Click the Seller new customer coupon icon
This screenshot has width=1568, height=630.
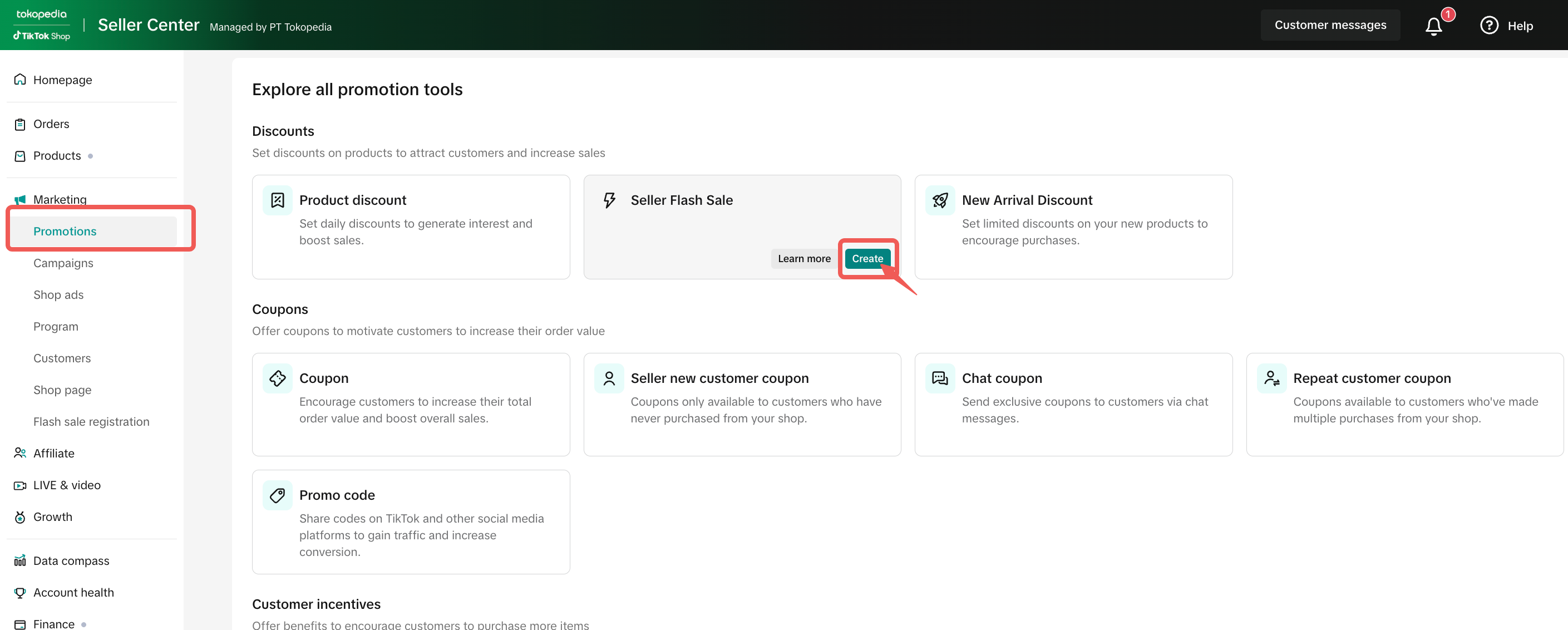click(x=609, y=378)
